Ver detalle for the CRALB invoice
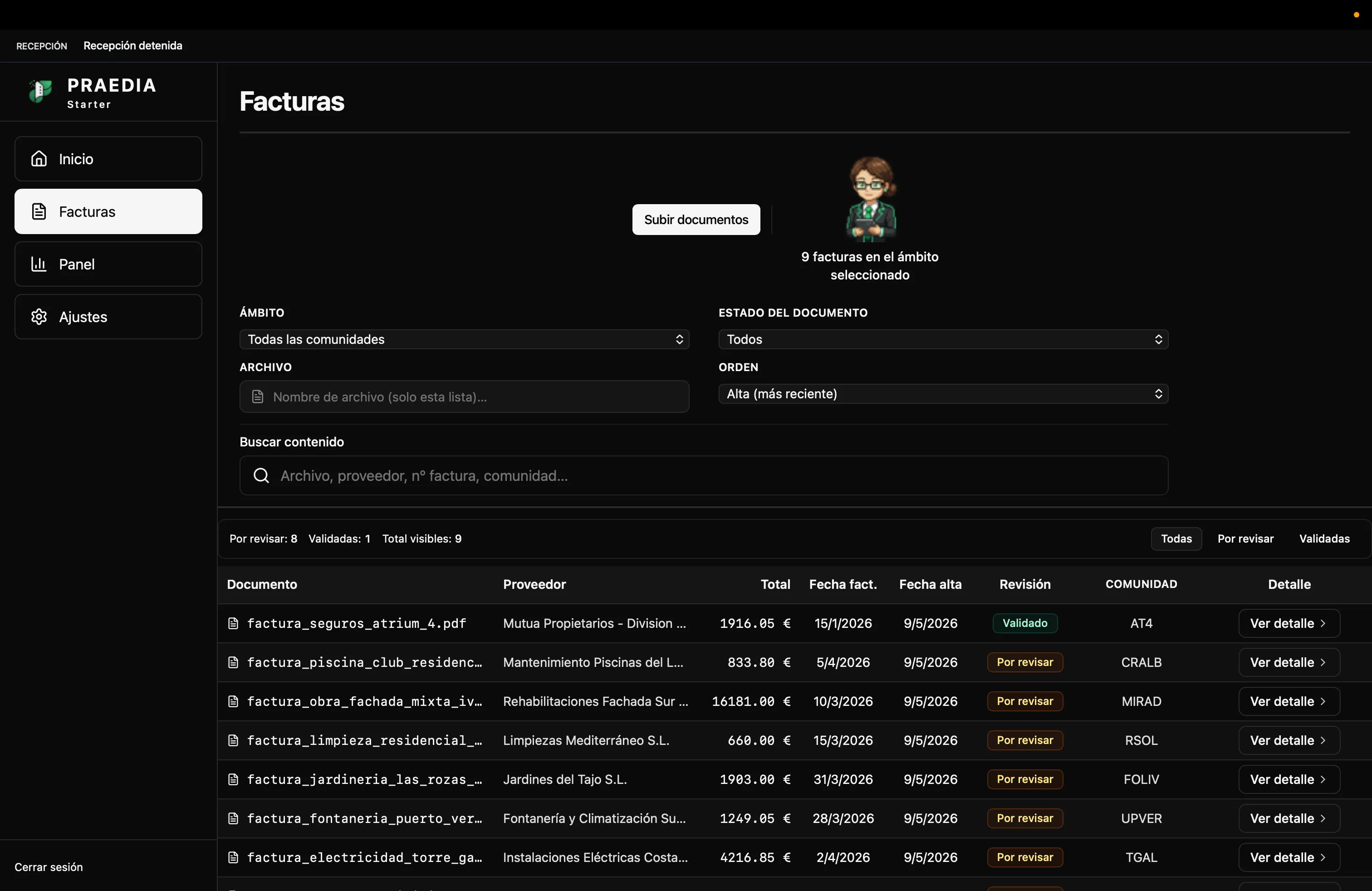 [1289, 662]
